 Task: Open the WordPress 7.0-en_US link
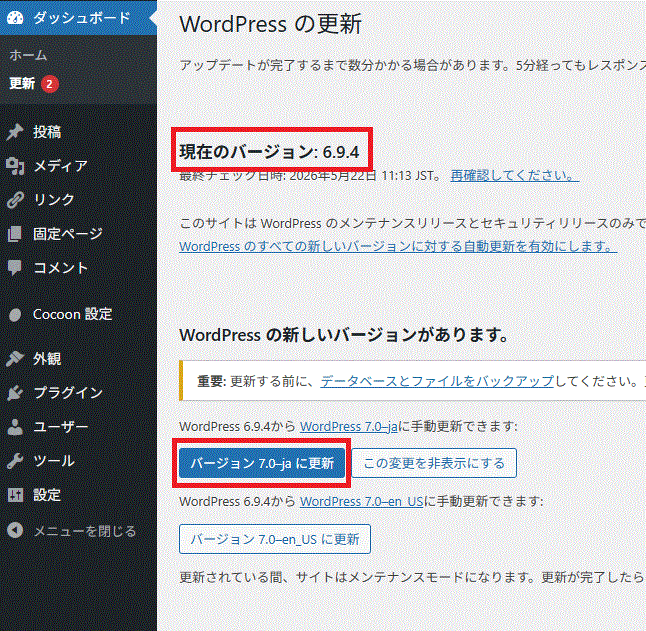point(361,502)
